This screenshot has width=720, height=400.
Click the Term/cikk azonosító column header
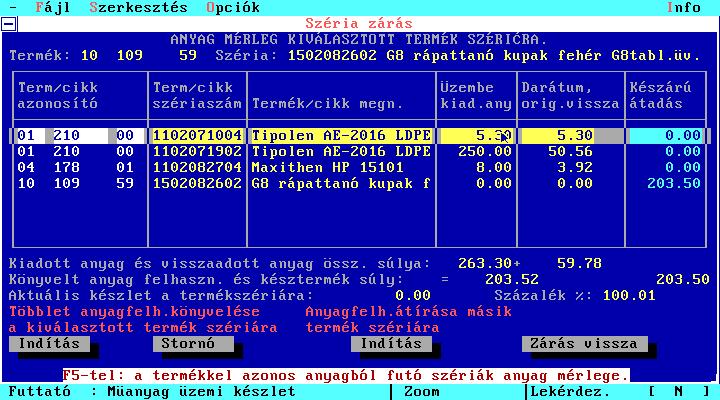point(58,96)
